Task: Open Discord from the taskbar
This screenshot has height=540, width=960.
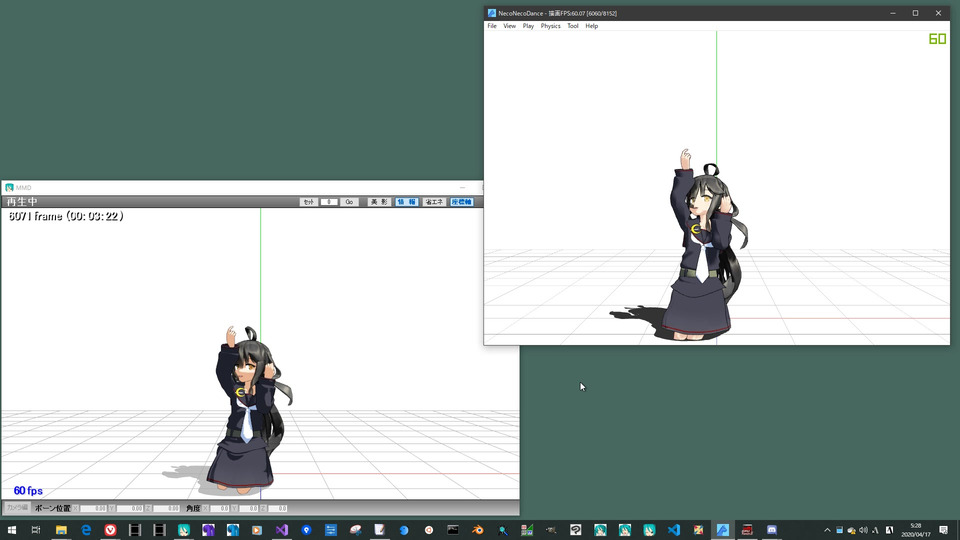Action: 771,530
